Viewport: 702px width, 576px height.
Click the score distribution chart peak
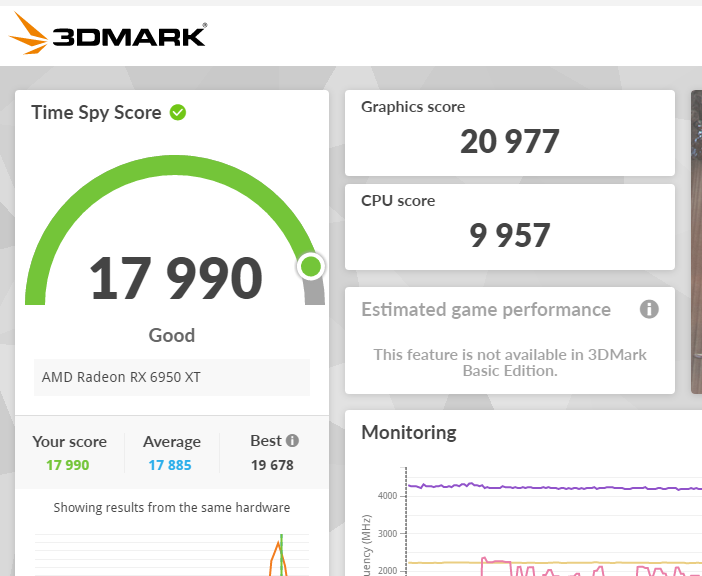[279, 543]
